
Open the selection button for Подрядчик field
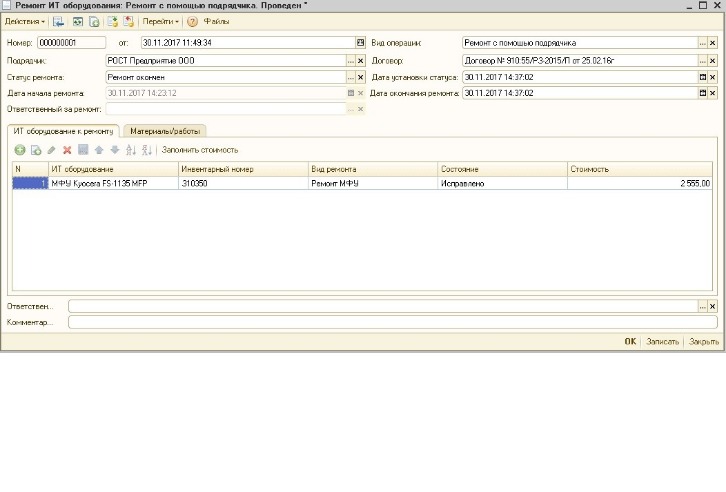pos(350,61)
